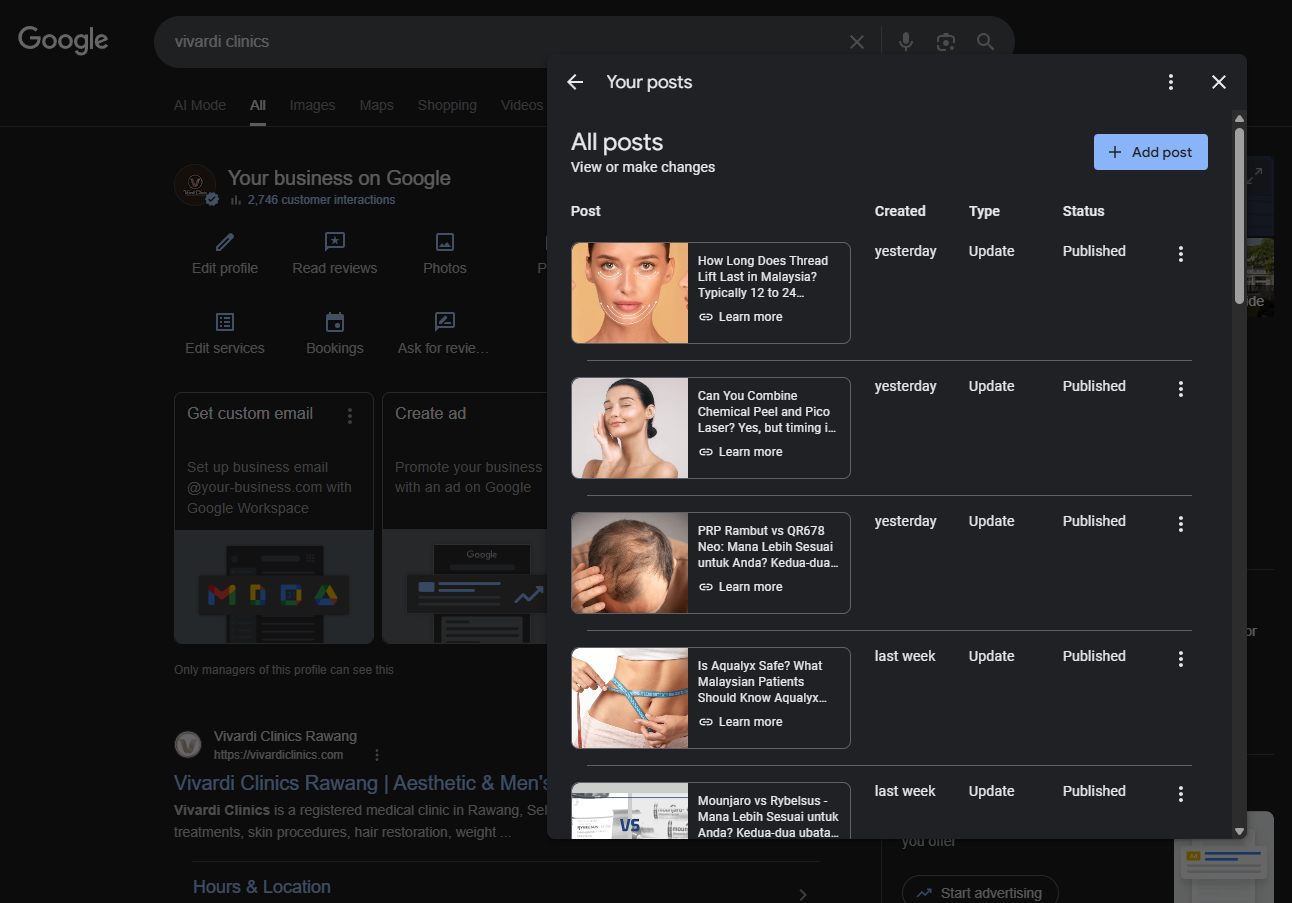Click the Ask for reviews icon
Screen dimensions: 1292x903
tap(443, 322)
